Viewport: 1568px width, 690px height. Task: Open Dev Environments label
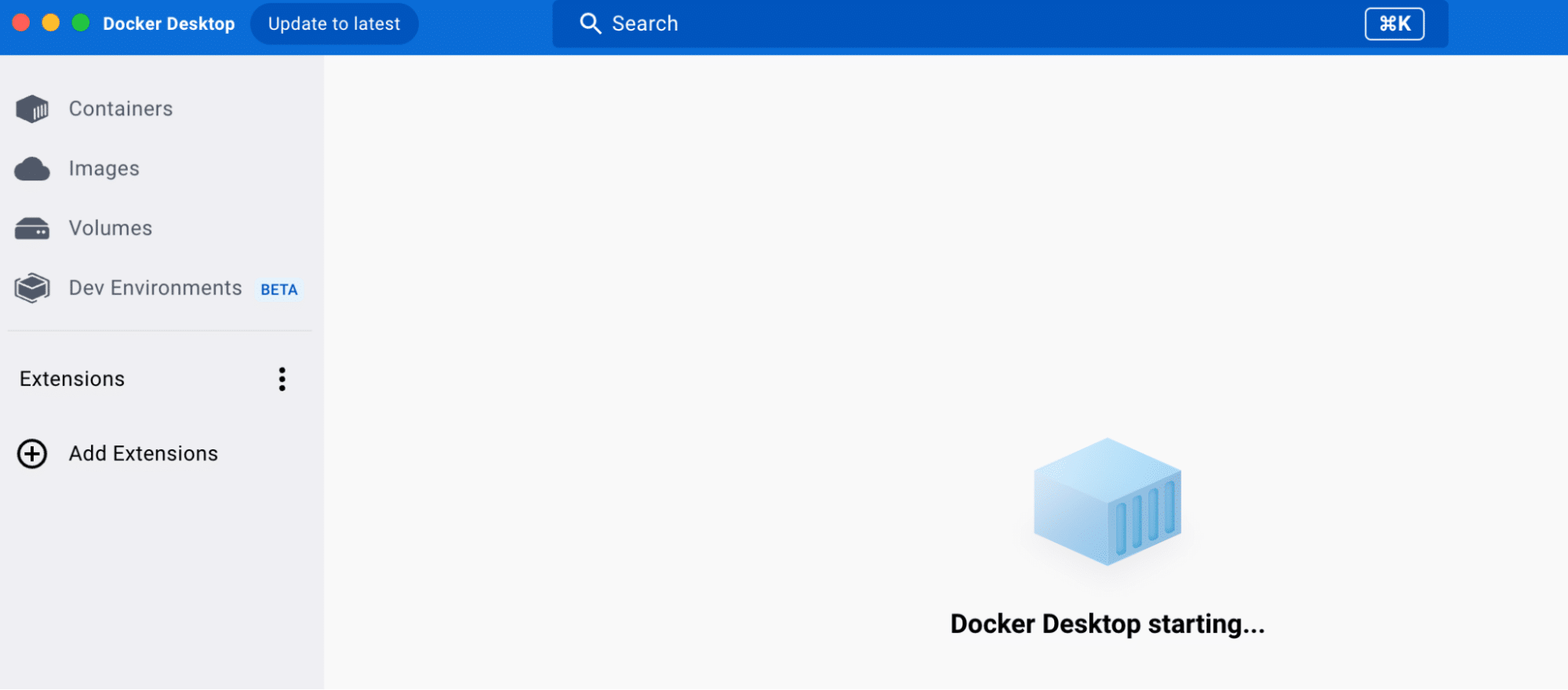[155, 288]
